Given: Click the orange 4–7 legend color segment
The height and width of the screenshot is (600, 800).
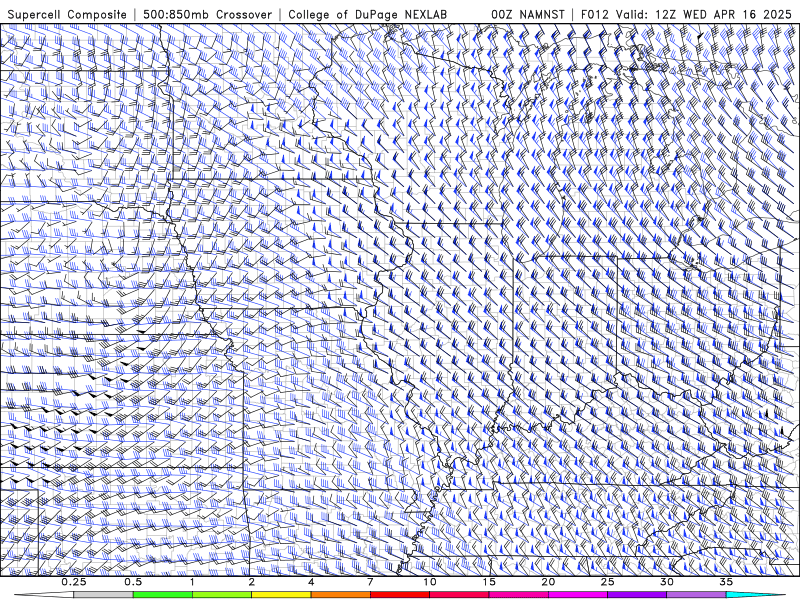Looking at the screenshot, I should click(340, 595).
